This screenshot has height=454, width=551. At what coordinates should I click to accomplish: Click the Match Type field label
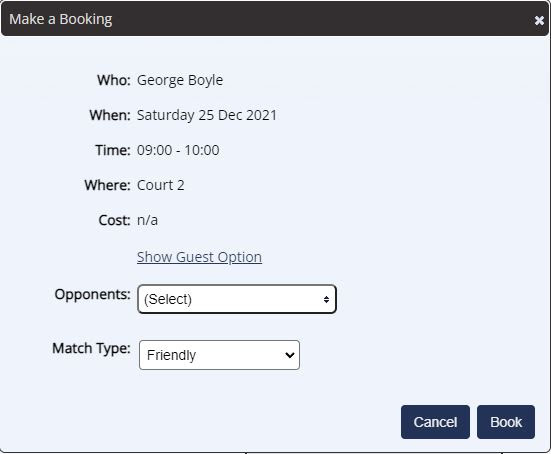tap(91, 348)
